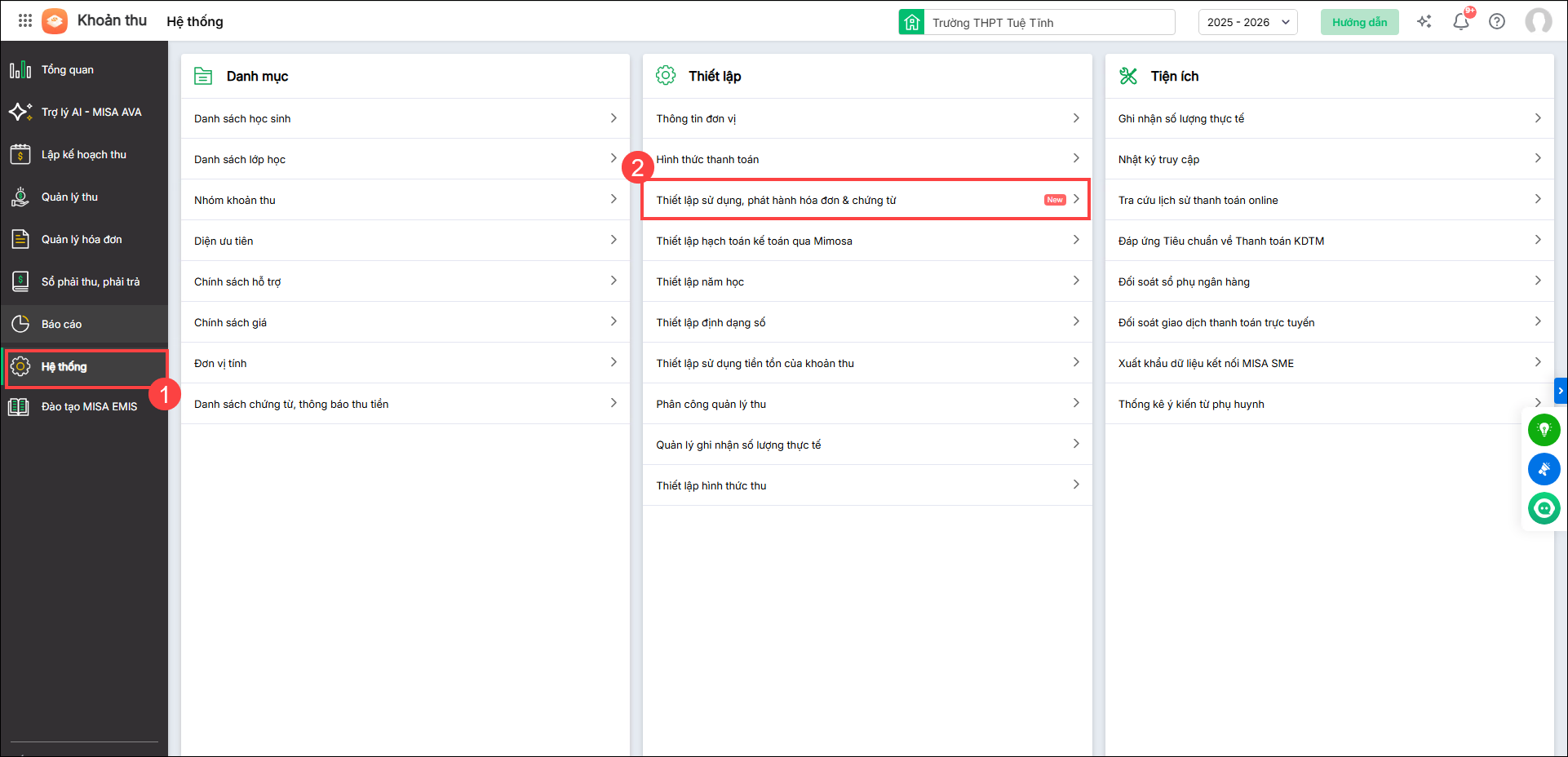Click the Hướng dẫn button
The width and height of the screenshot is (1568, 757).
[1359, 22]
